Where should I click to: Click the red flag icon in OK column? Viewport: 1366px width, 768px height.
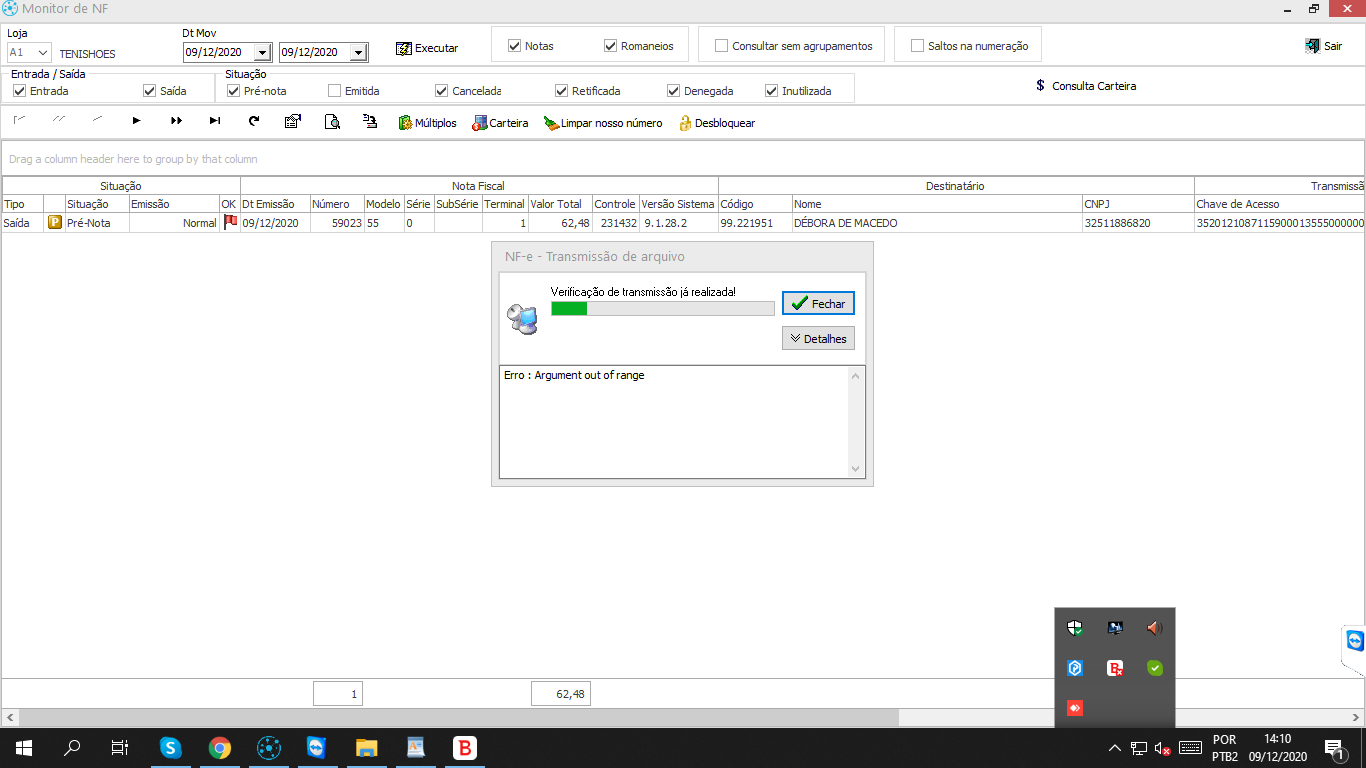[x=230, y=222]
